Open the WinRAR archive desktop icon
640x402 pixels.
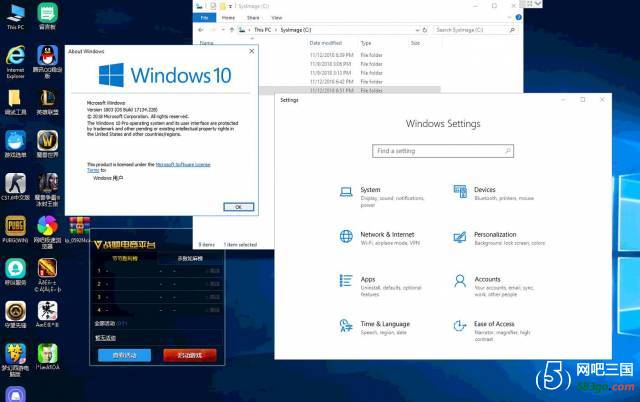79,229
